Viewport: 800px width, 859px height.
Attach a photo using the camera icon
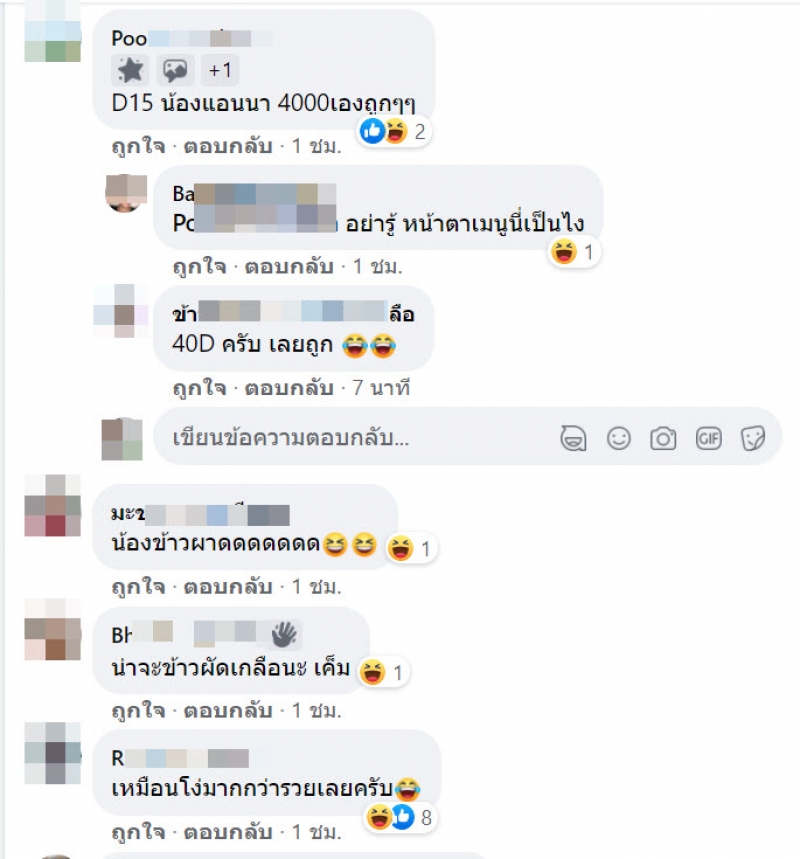pos(663,439)
